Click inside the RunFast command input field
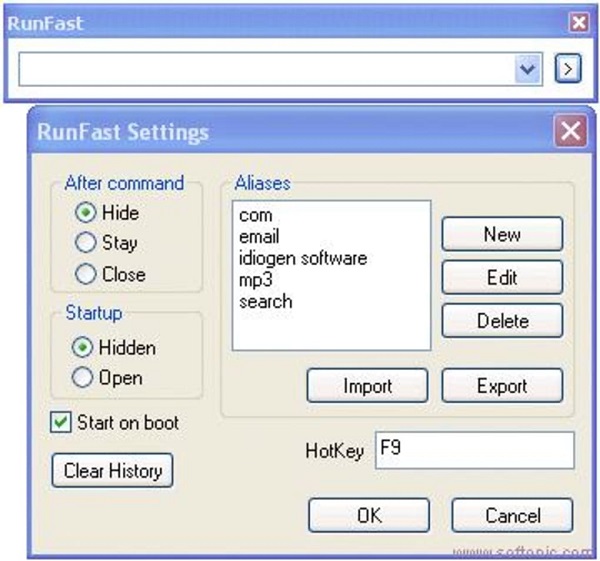 point(267,69)
